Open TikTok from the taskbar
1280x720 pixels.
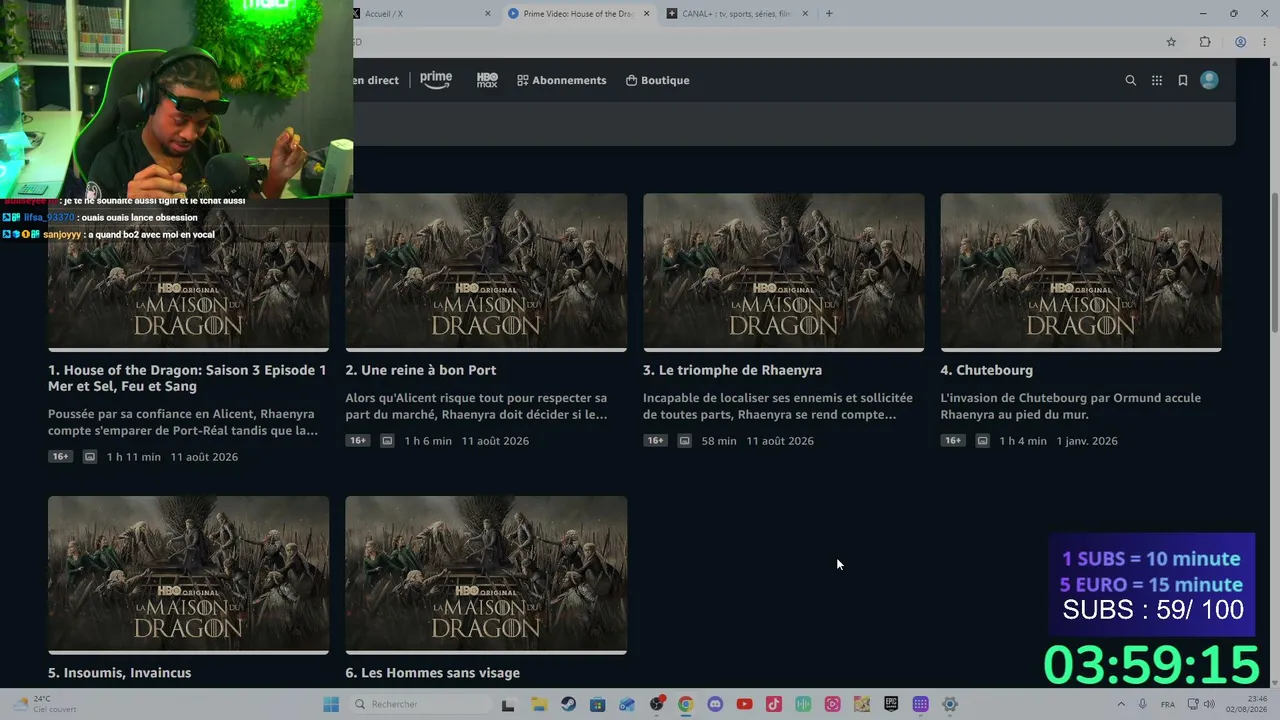tap(773, 704)
